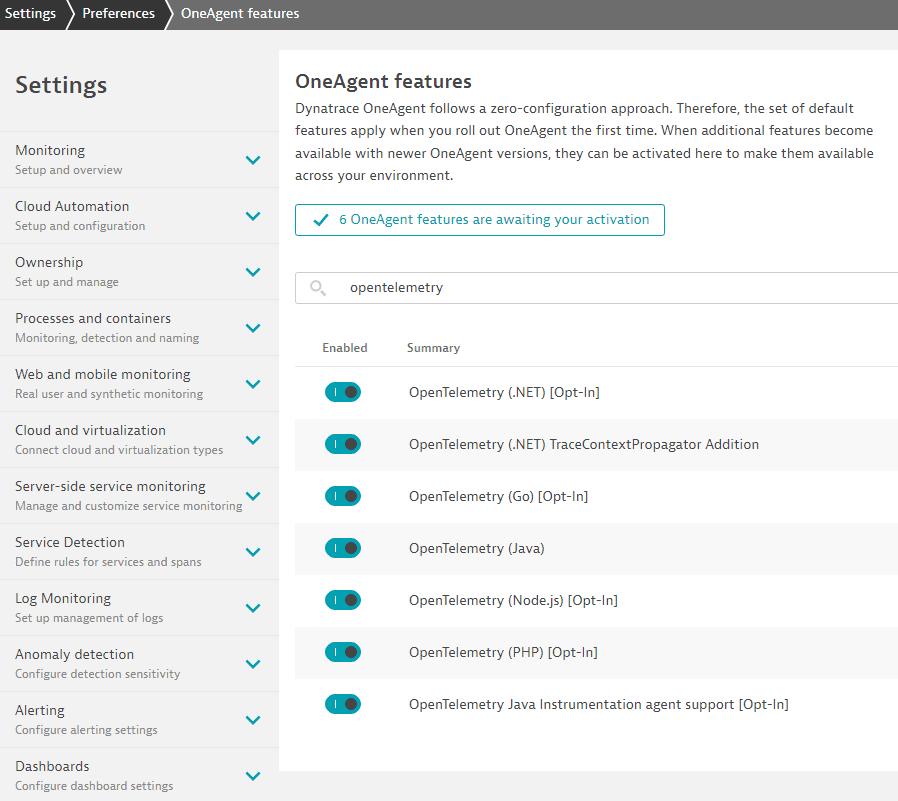Expand Server-side service monitoring chevron

pos(253,496)
